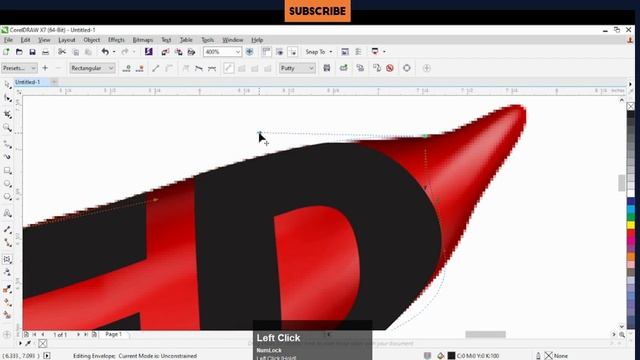Click the blue color swatch in palette
Screen dimensions: 640x360
pos(631,202)
